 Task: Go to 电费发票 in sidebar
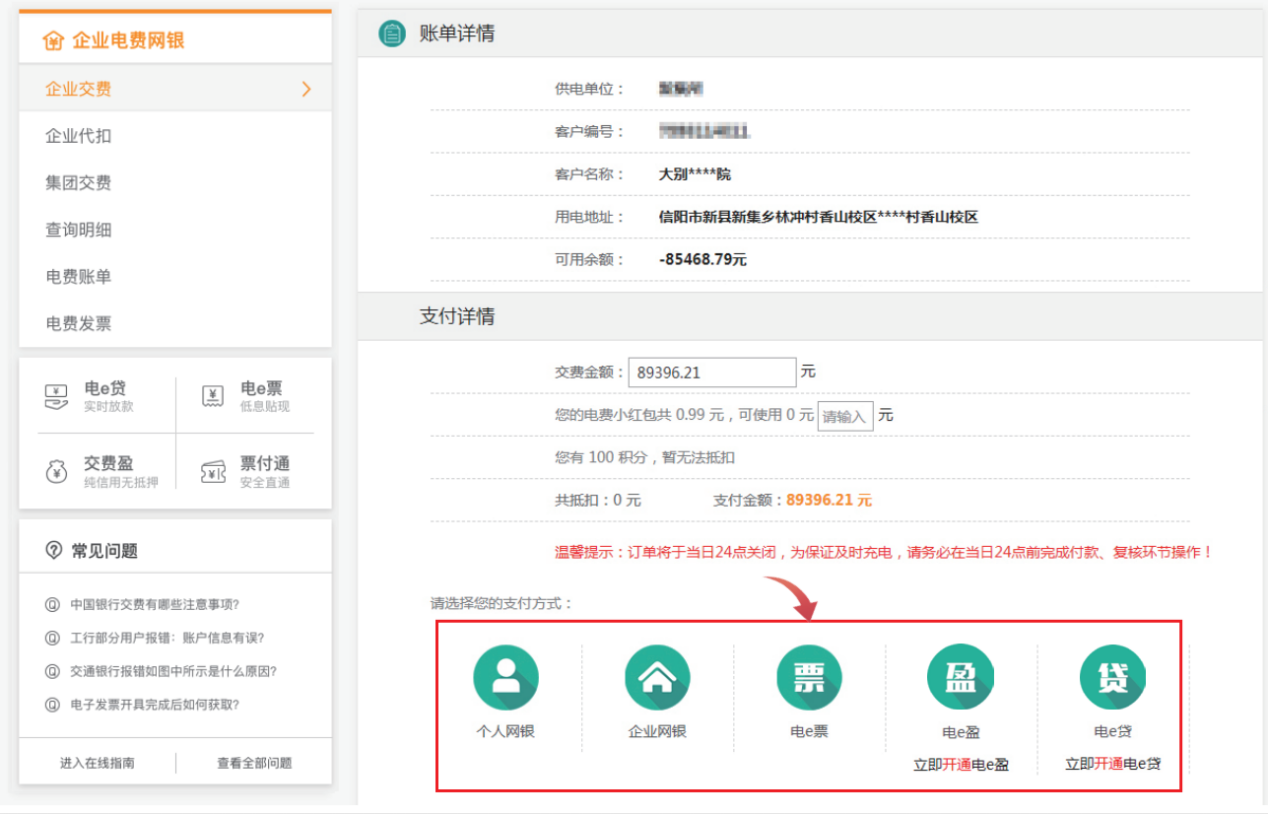(78, 324)
